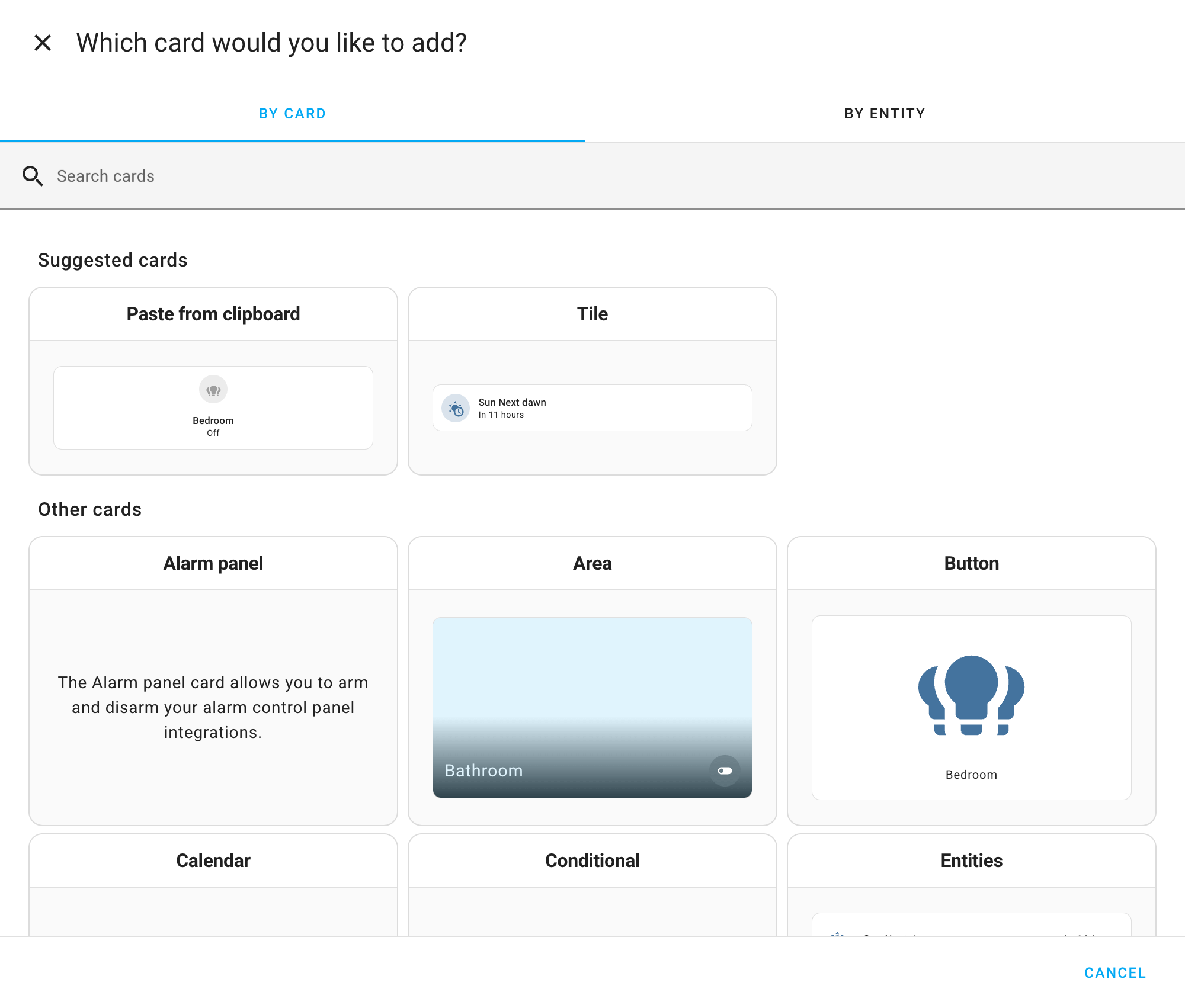Switch to the BY CARD tab

click(x=292, y=113)
